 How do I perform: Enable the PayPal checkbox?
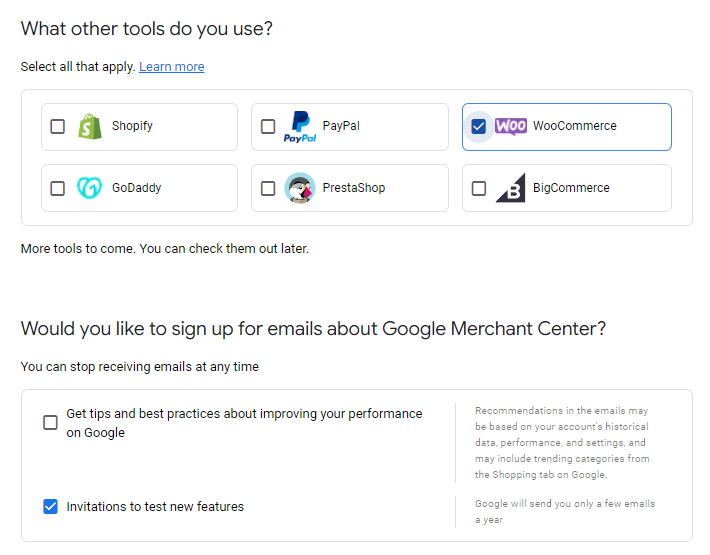pos(268,126)
